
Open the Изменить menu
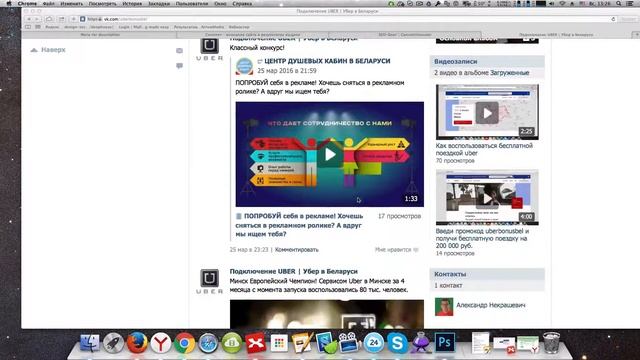[x=71, y=3]
